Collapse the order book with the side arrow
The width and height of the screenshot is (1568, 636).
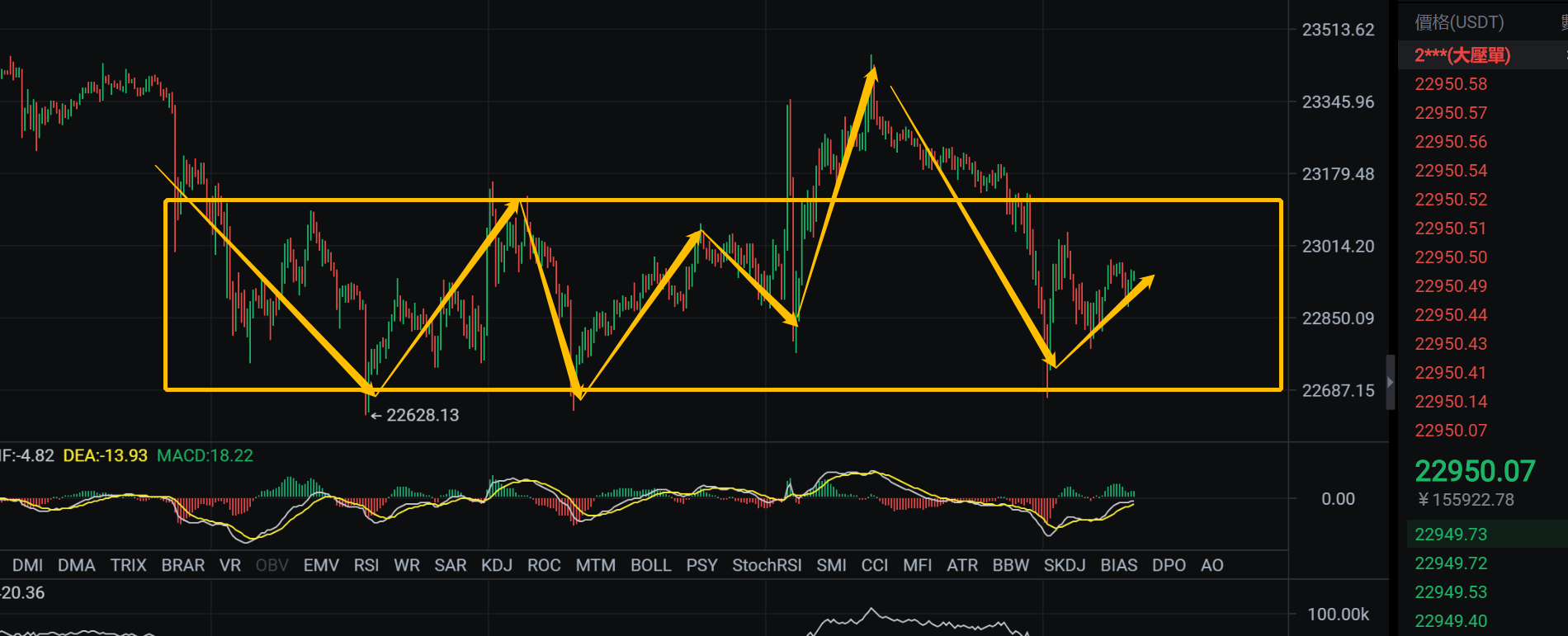pyautogui.click(x=1390, y=382)
